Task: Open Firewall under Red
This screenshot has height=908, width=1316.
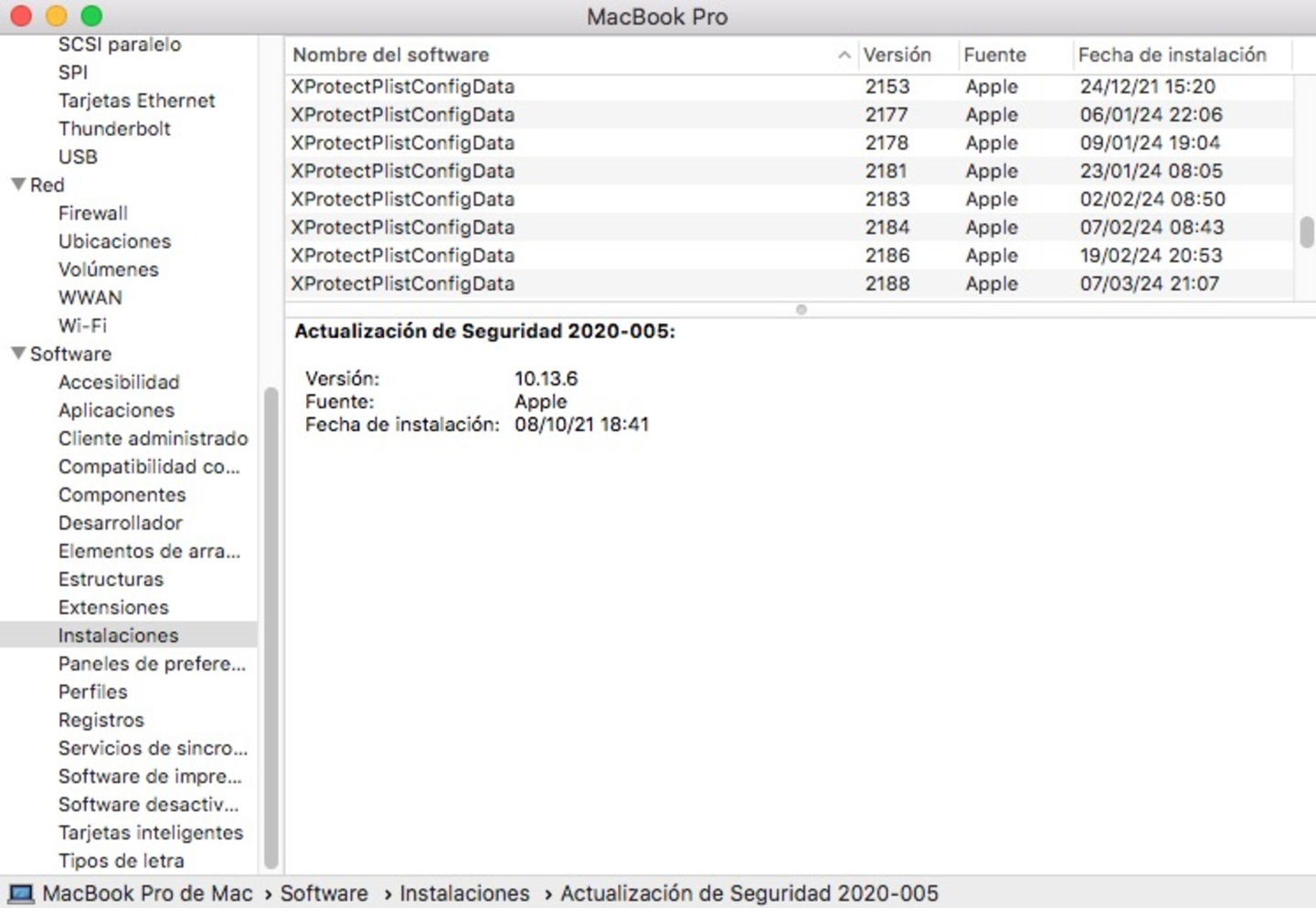Action: (x=93, y=213)
